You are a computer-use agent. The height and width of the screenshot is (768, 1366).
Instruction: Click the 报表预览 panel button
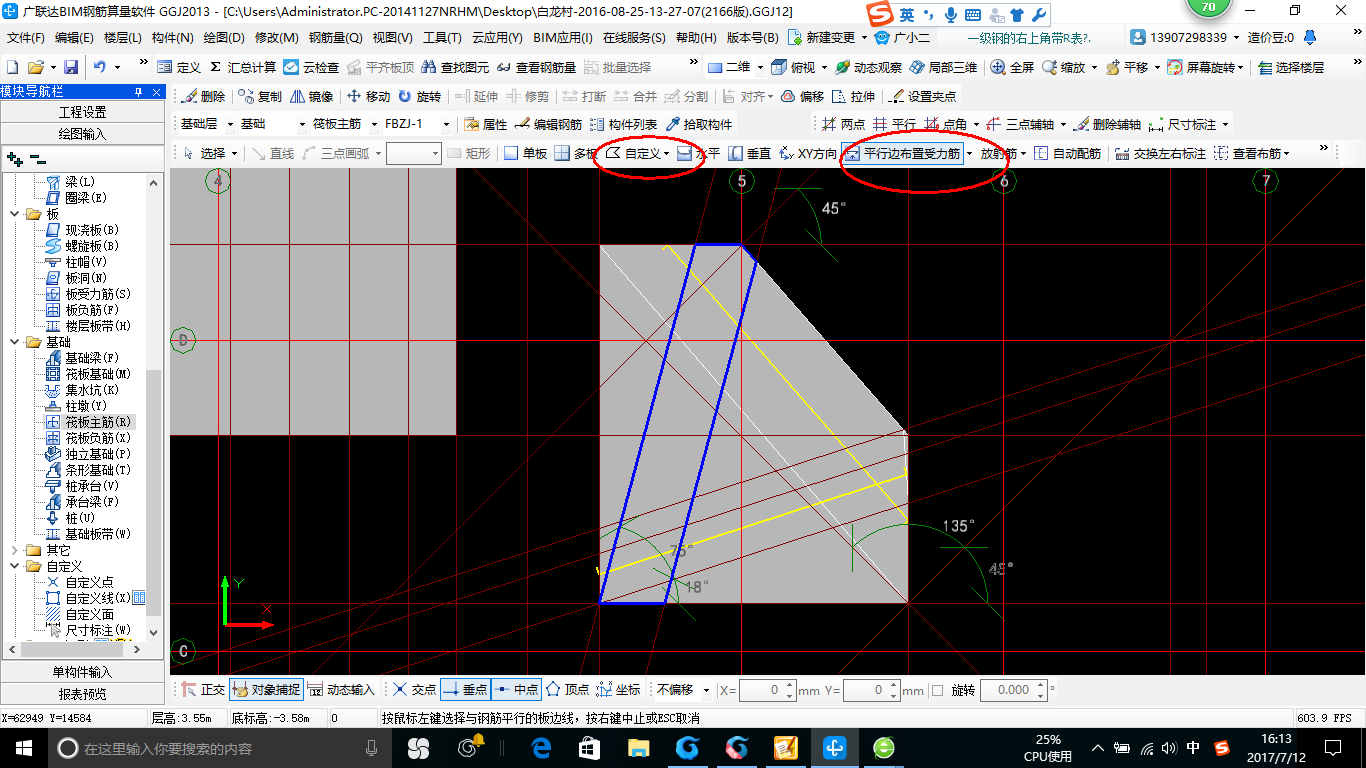point(82,694)
